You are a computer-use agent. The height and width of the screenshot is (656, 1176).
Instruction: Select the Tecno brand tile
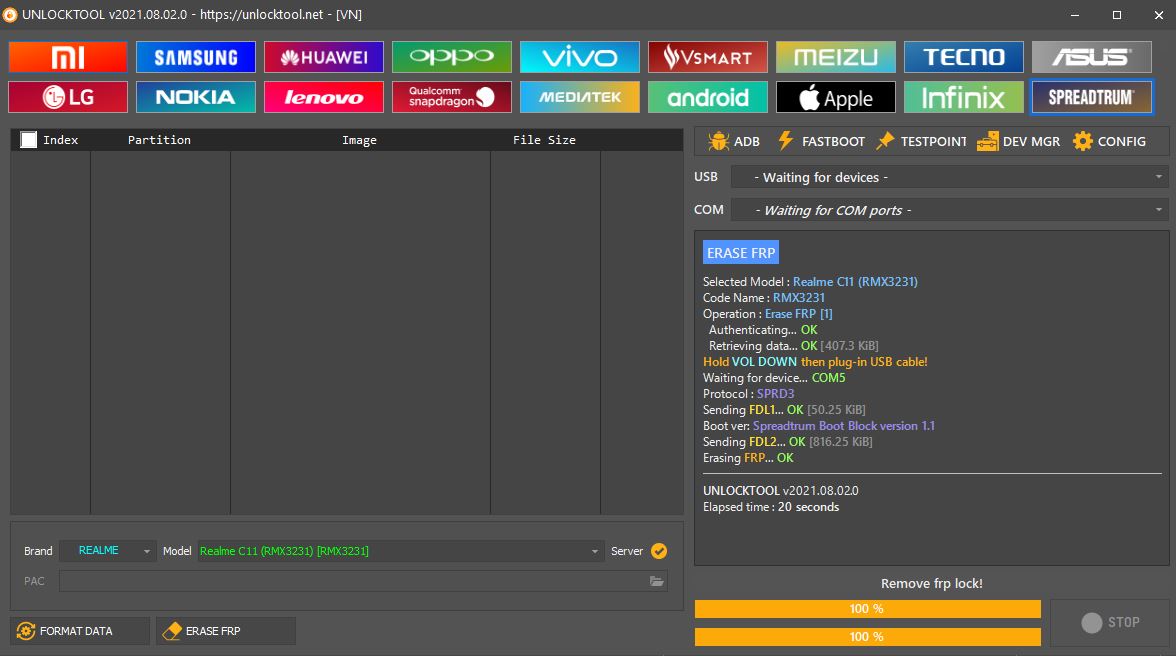pyautogui.click(x=964, y=57)
